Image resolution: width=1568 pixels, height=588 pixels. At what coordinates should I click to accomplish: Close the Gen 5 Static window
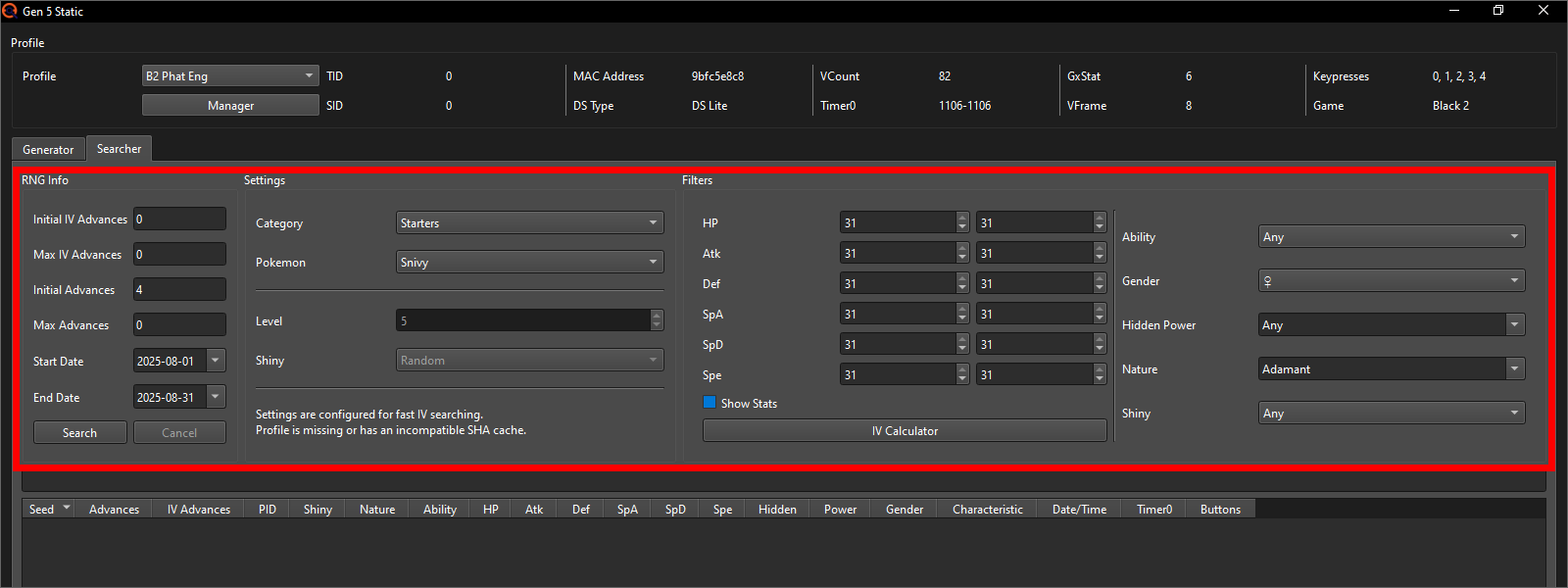point(1543,11)
